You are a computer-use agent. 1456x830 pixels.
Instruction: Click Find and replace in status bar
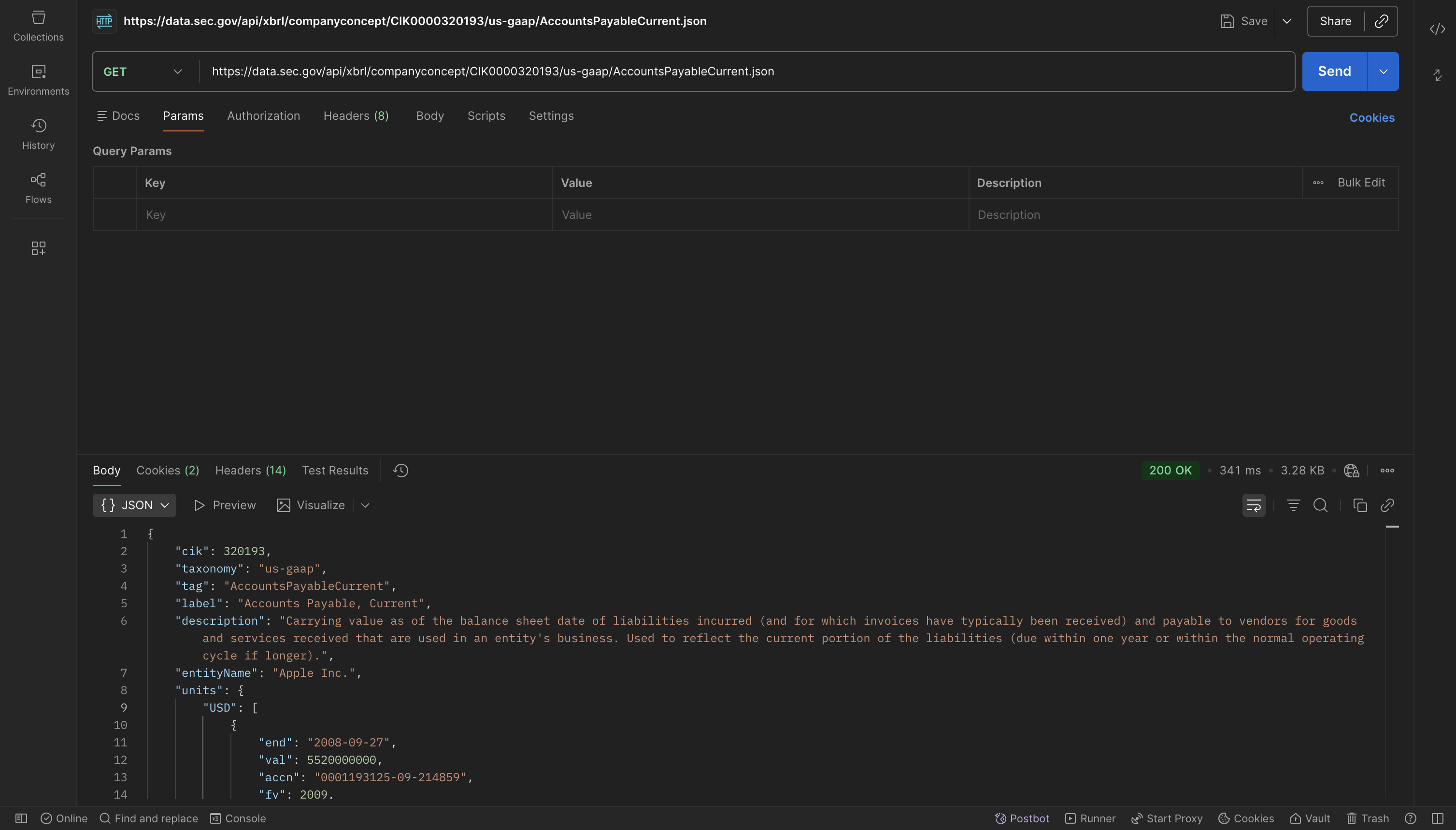coord(149,818)
